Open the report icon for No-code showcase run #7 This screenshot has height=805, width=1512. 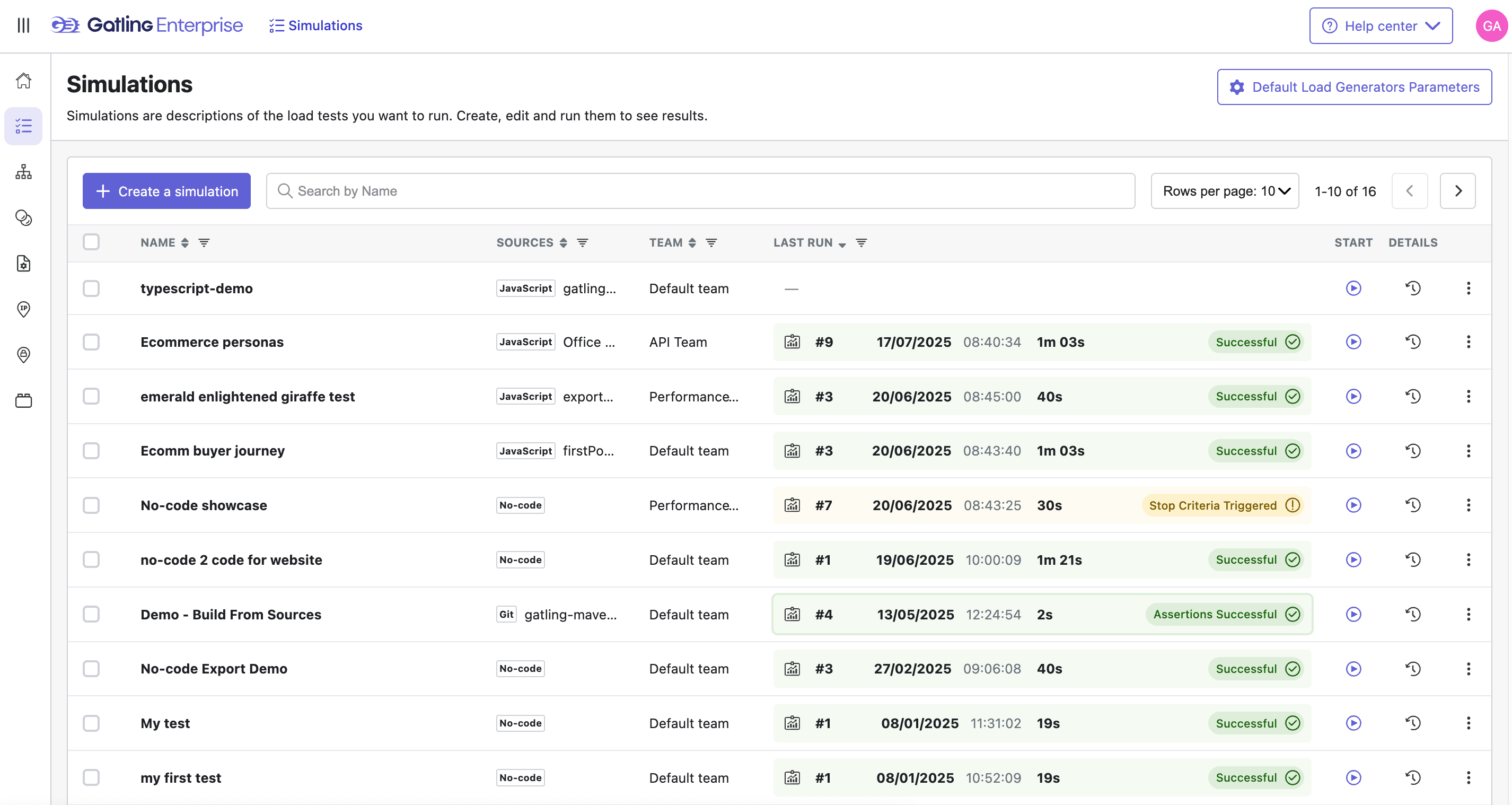pos(792,505)
